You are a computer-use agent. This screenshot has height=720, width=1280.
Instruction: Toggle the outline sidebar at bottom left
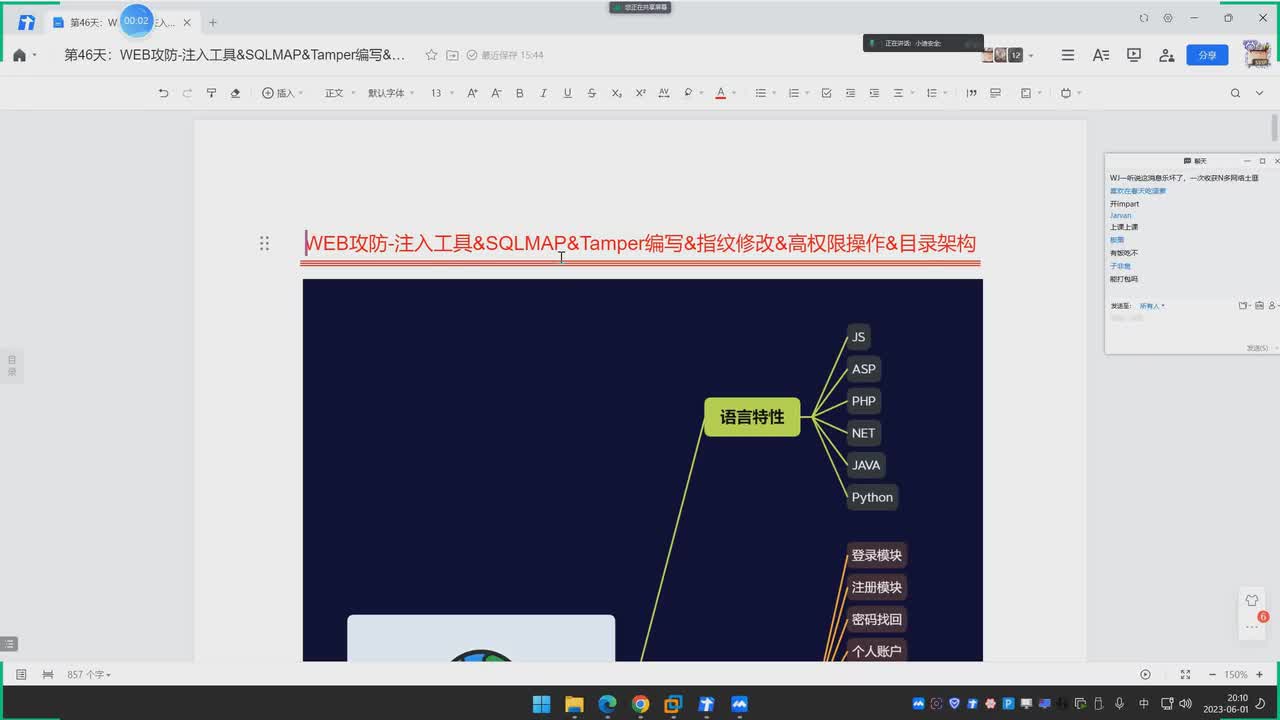(x=9, y=644)
